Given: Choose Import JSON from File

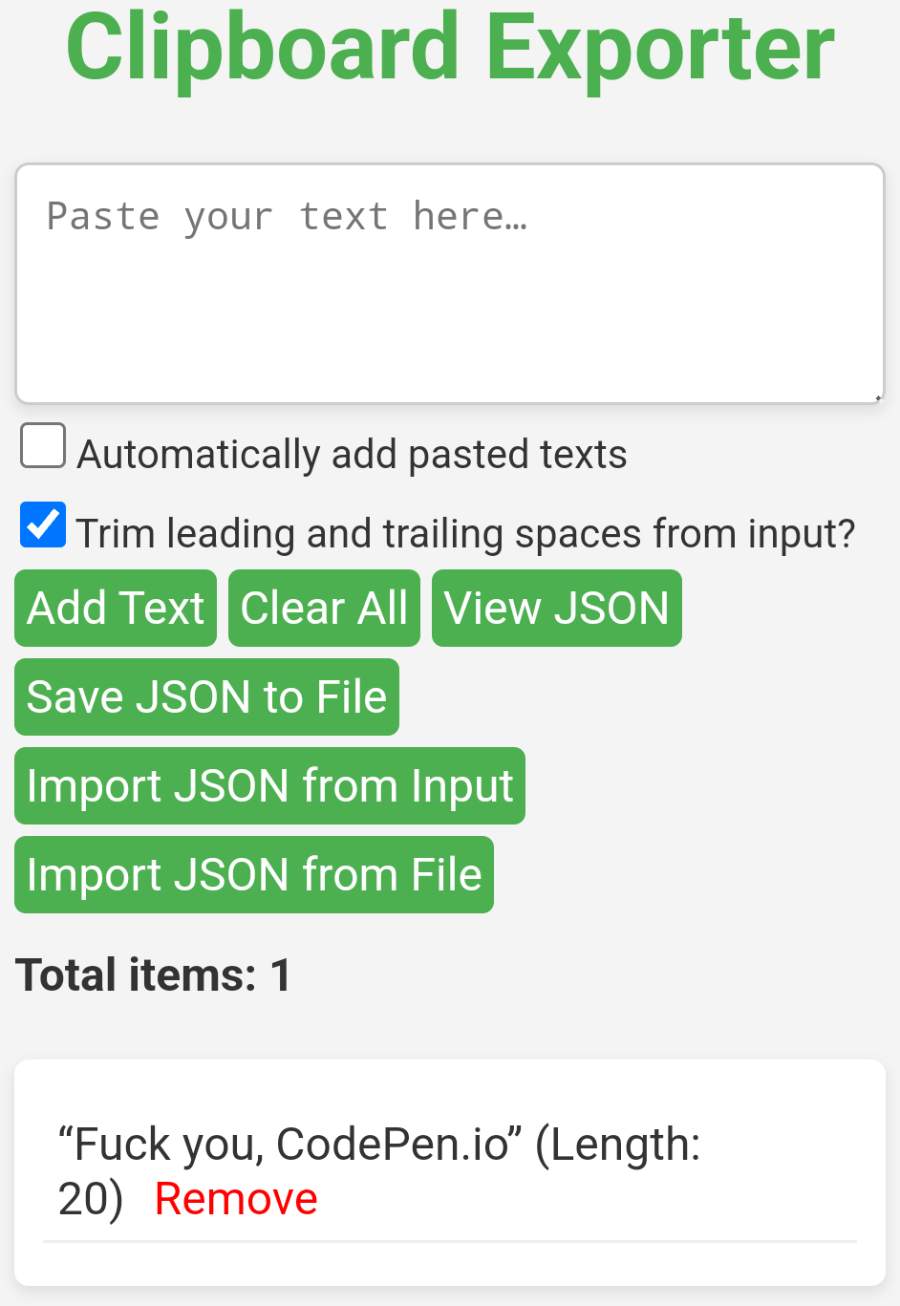Looking at the screenshot, I should click(254, 875).
